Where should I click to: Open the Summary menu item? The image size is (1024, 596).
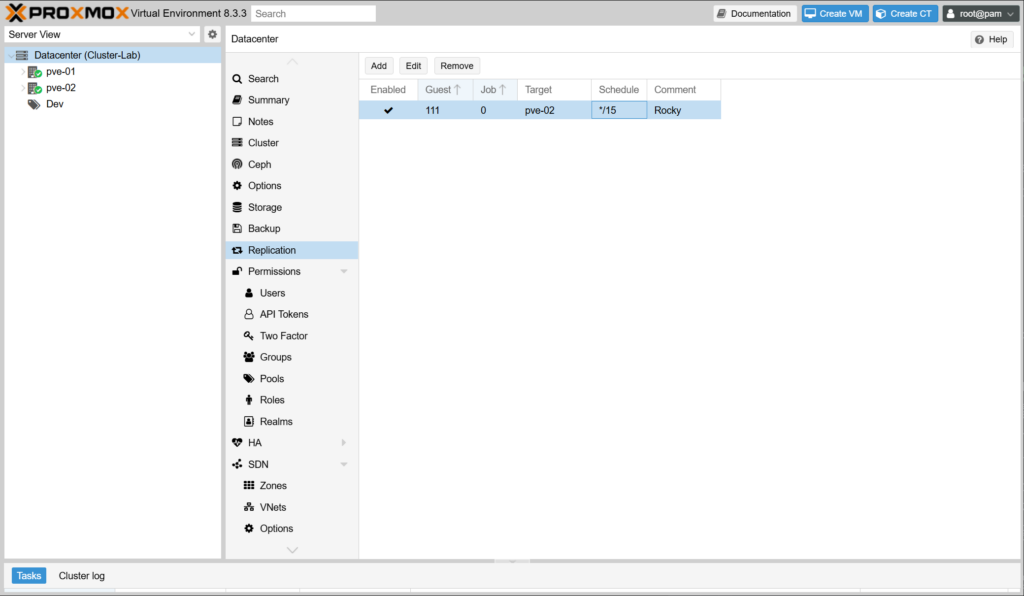(x=268, y=100)
